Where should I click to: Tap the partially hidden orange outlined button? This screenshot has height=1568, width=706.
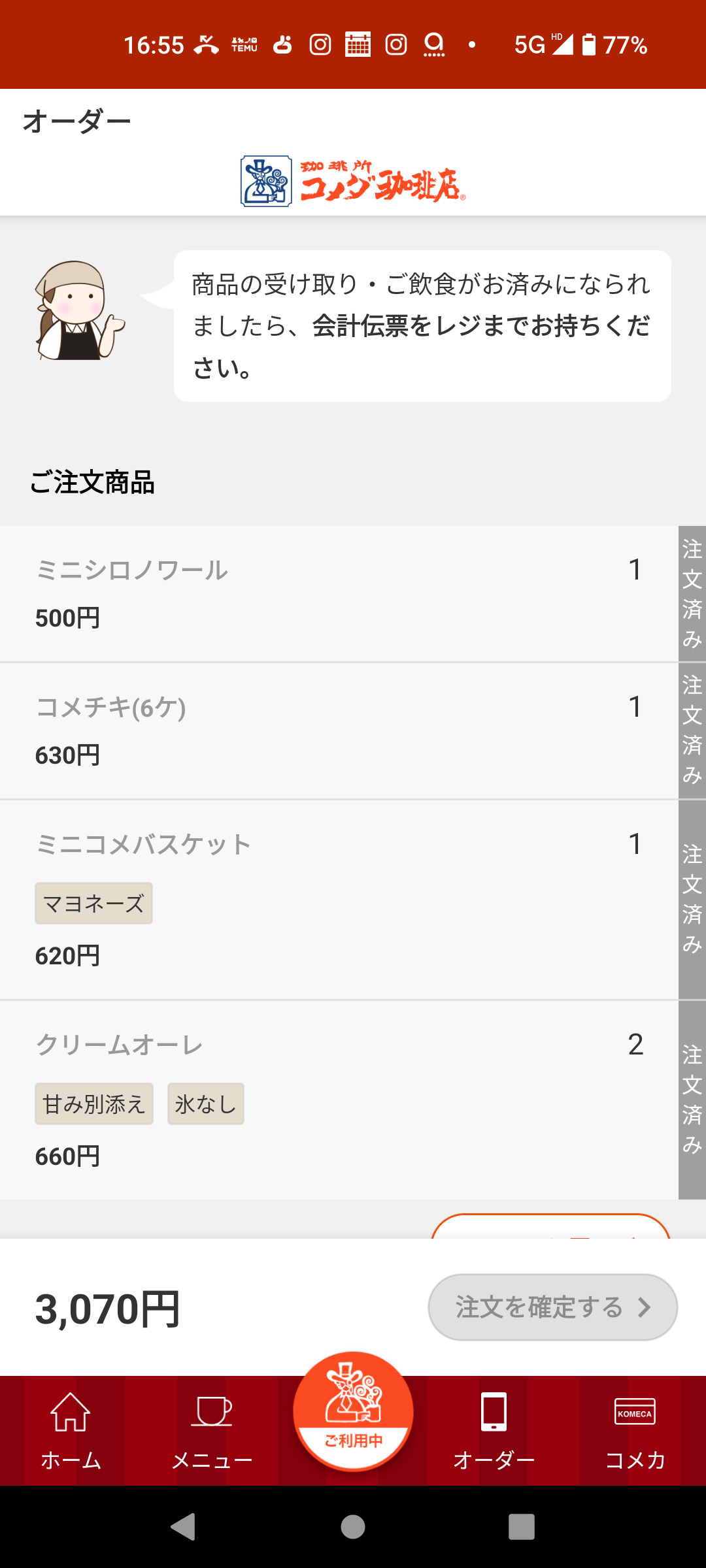click(x=550, y=1227)
